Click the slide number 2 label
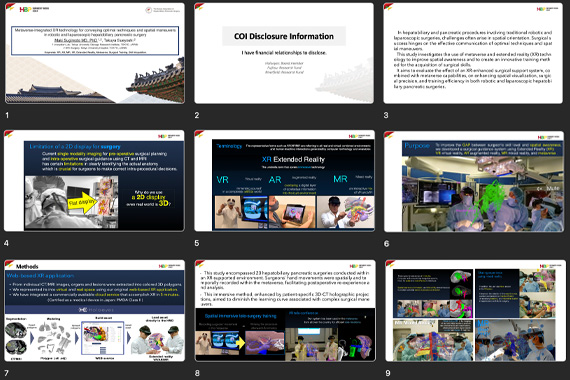The width and height of the screenshot is (570, 380). [x=197, y=115]
